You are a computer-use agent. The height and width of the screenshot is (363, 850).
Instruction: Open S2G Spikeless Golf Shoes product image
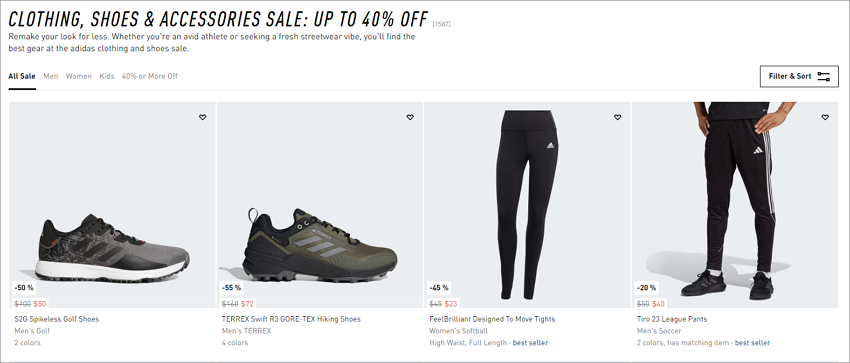pyautogui.click(x=112, y=205)
